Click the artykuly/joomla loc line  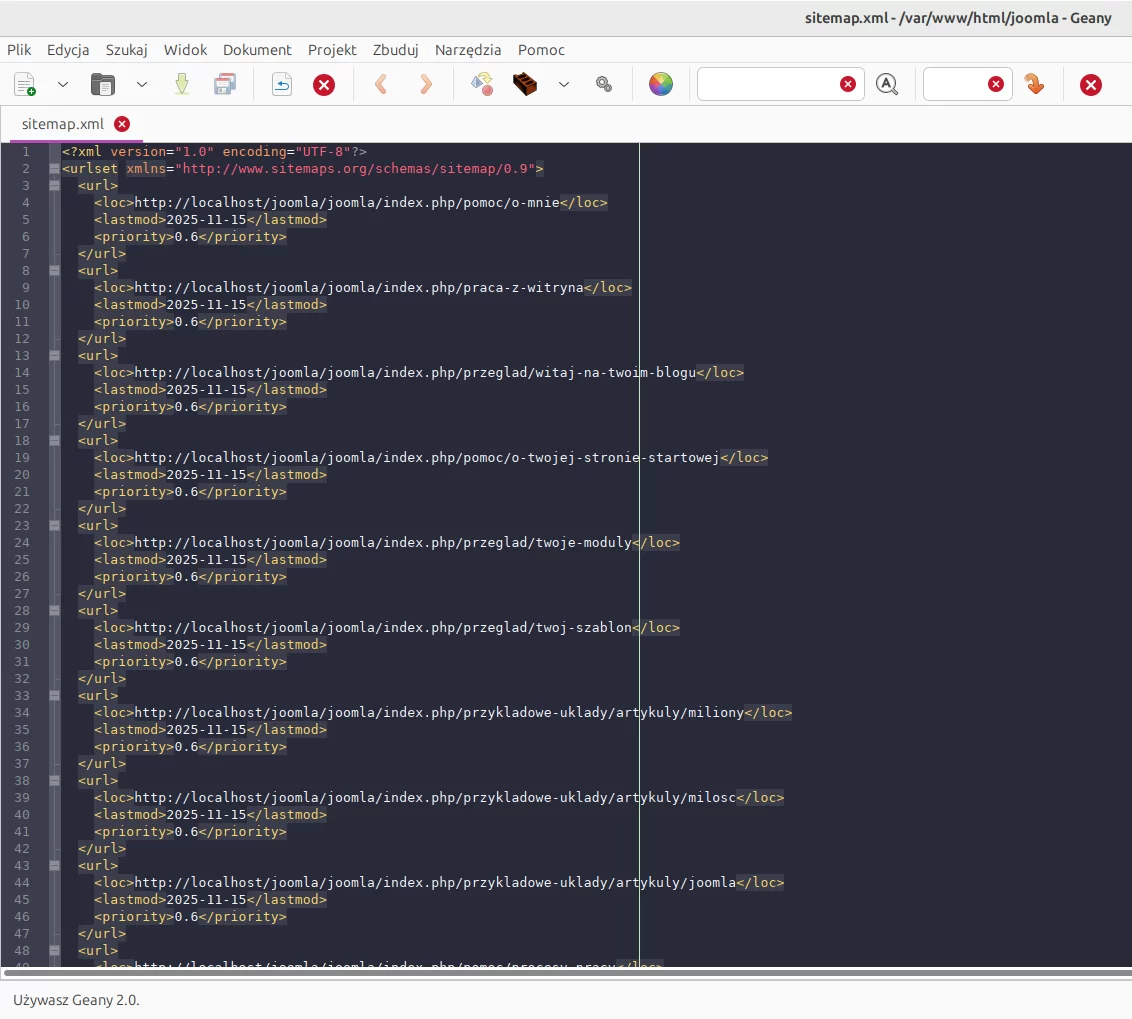(439, 883)
